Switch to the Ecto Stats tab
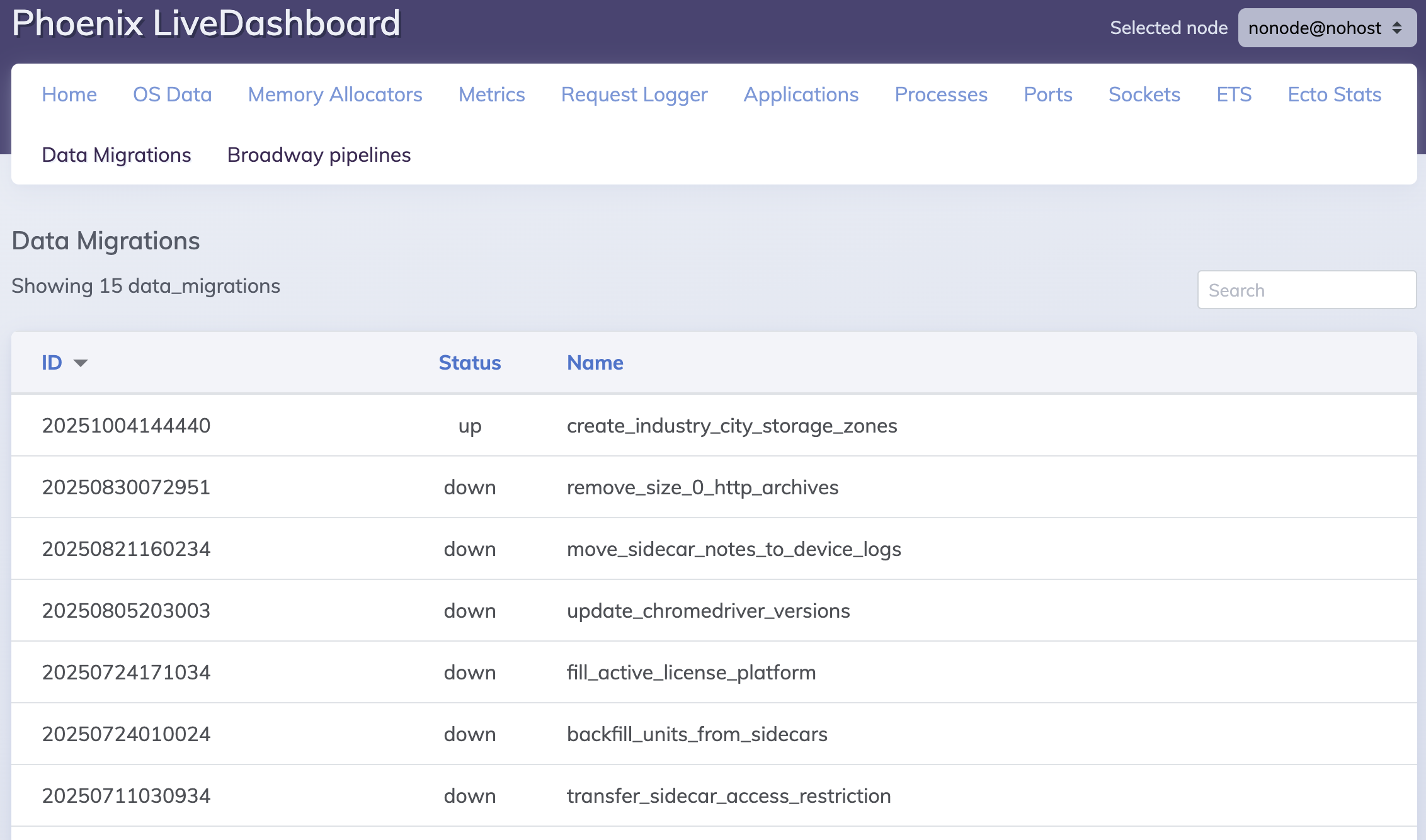Image resolution: width=1426 pixels, height=840 pixels. coord(1334,94)
